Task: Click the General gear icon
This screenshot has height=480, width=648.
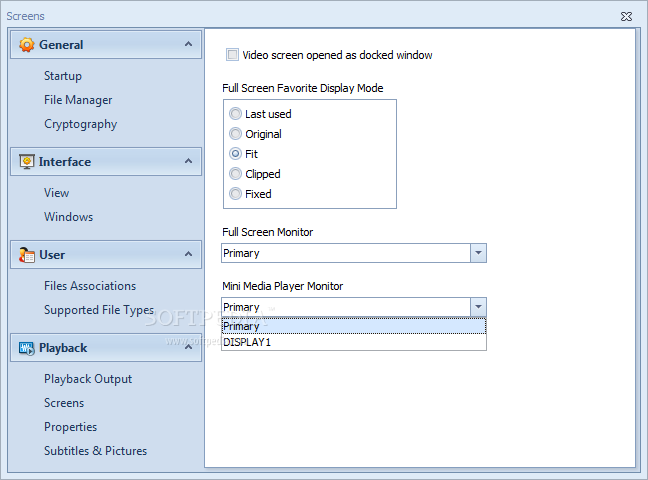Action: [26, 45]
